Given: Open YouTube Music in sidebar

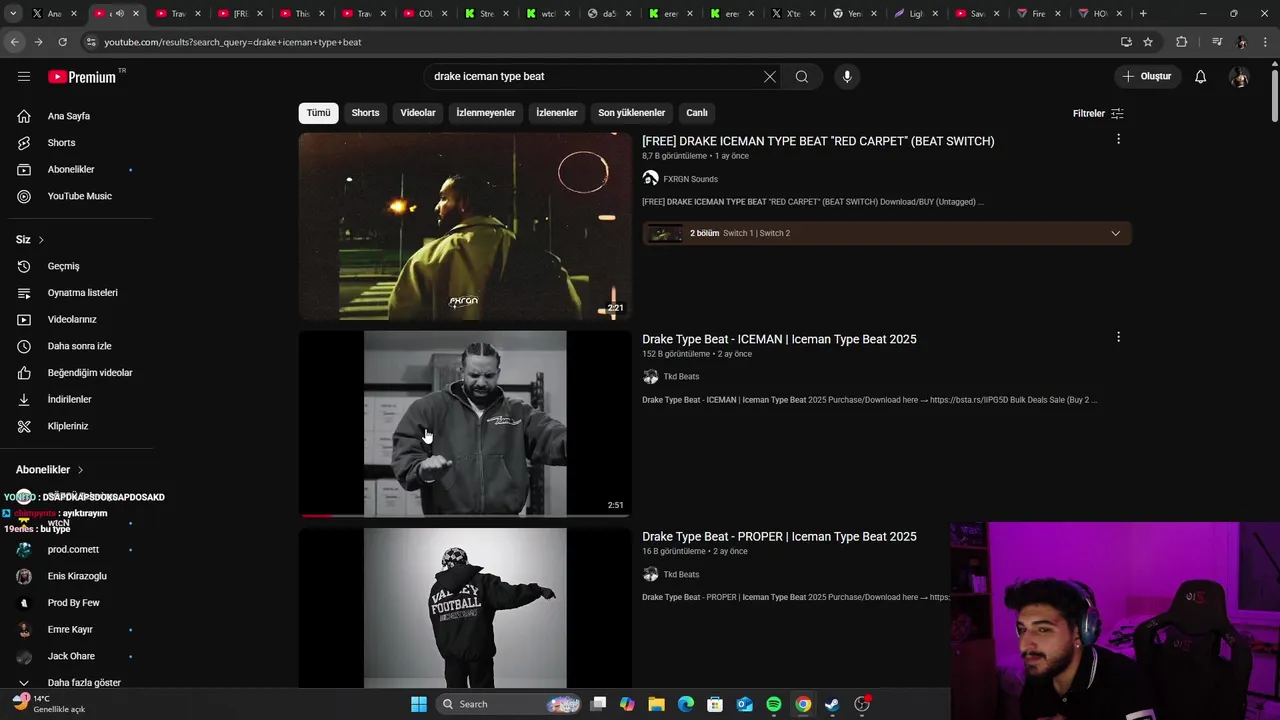Looking at the screenshot, I should (77, 196).
